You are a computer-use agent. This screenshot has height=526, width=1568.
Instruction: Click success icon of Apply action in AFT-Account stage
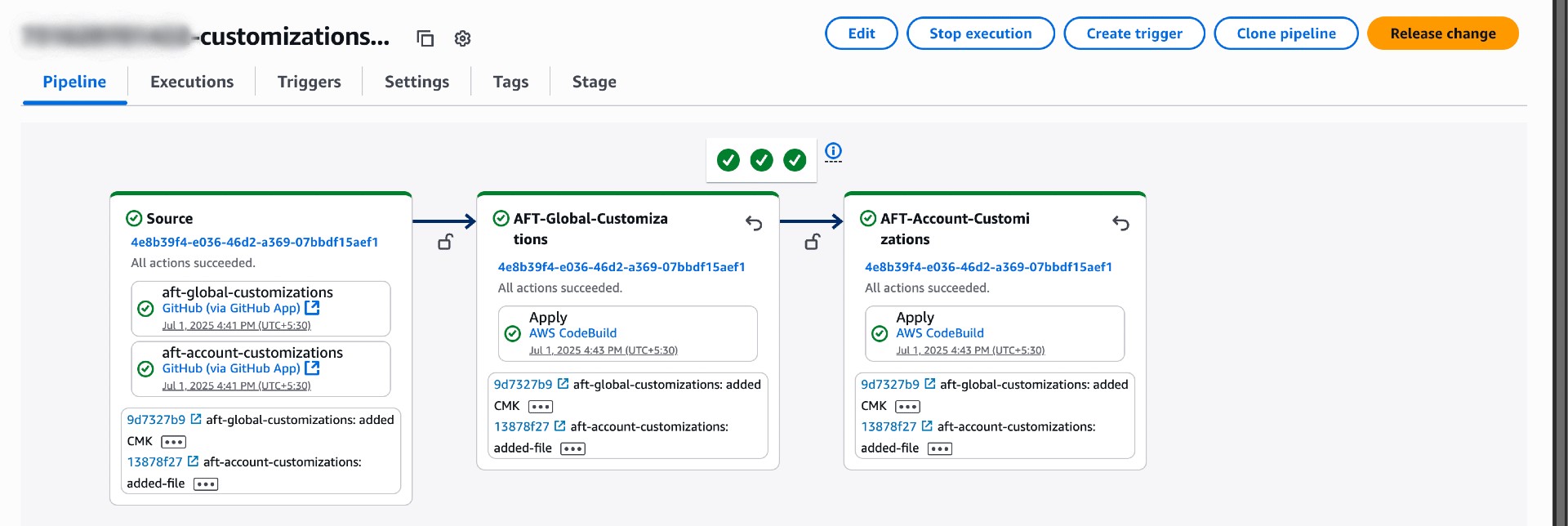click(880, 333)
